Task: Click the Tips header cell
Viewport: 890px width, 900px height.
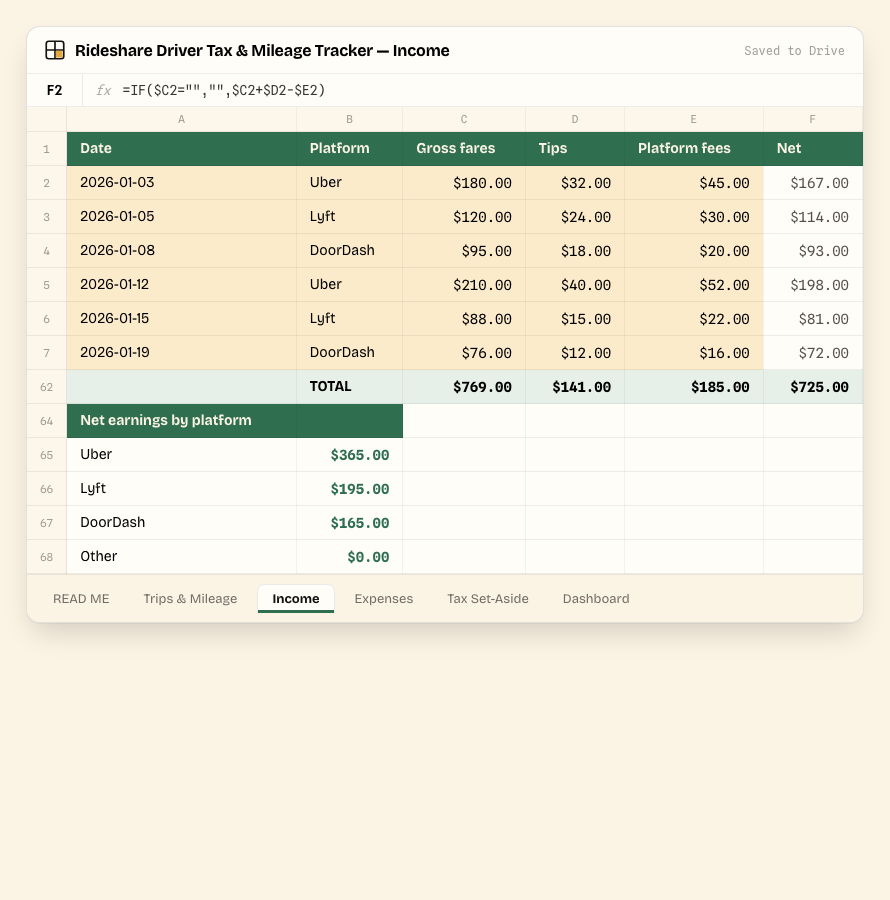Action: (575, 149)
